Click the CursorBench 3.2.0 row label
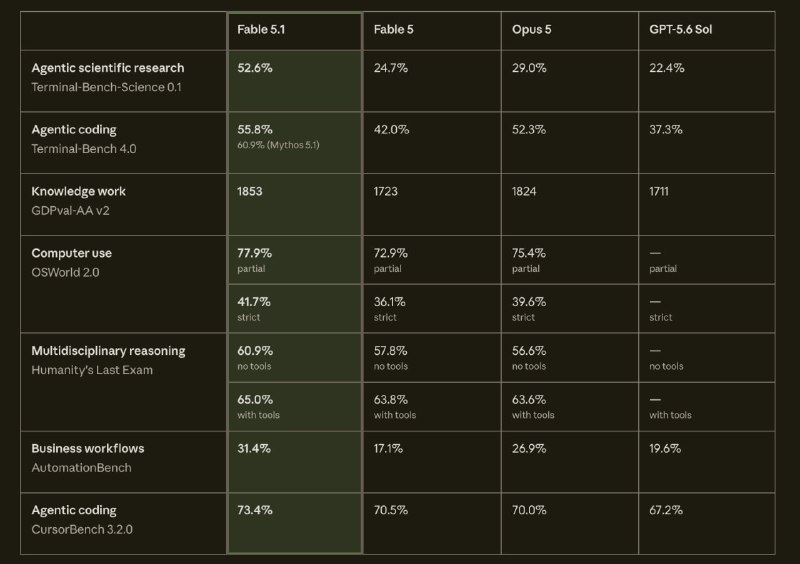The height and width of the screenshot is (564, 800). tap(82, 529)
